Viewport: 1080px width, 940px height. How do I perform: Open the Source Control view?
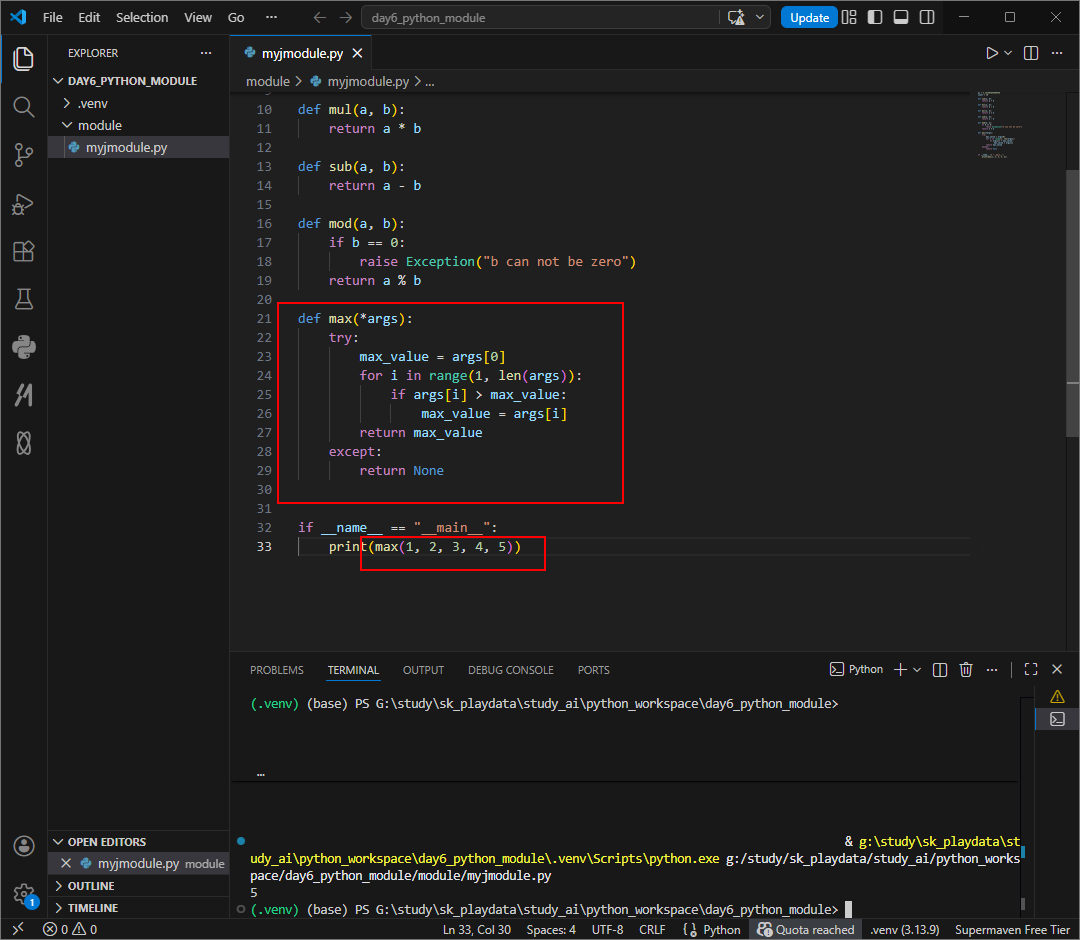[23, 154]
